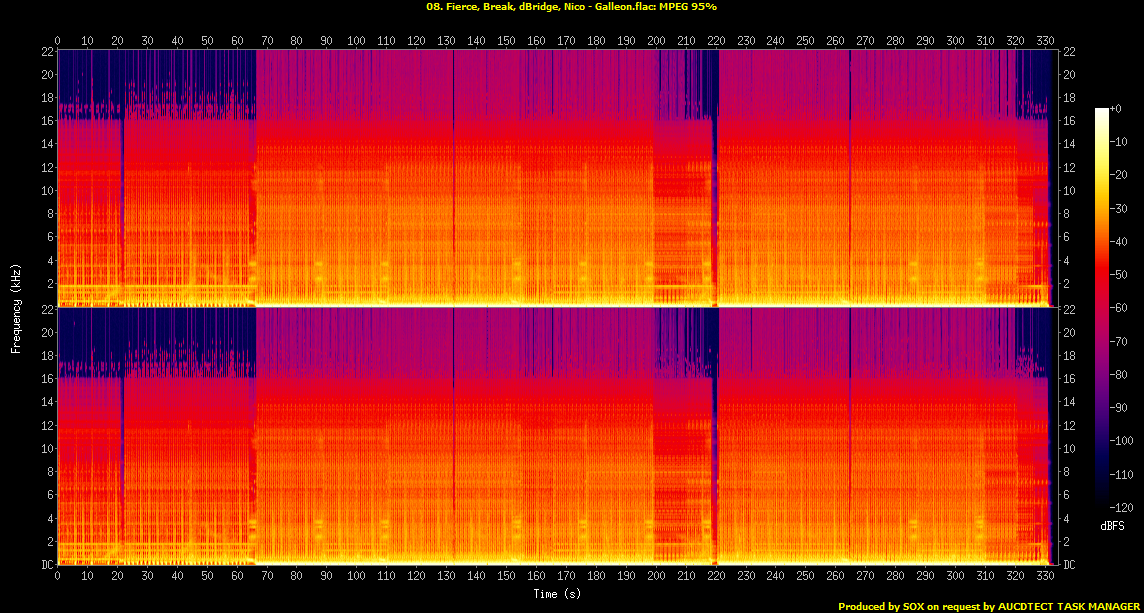Click the '-110' value on the dBFS scale
This screenshot has width=1144, height=613.
click(1120, 474)
